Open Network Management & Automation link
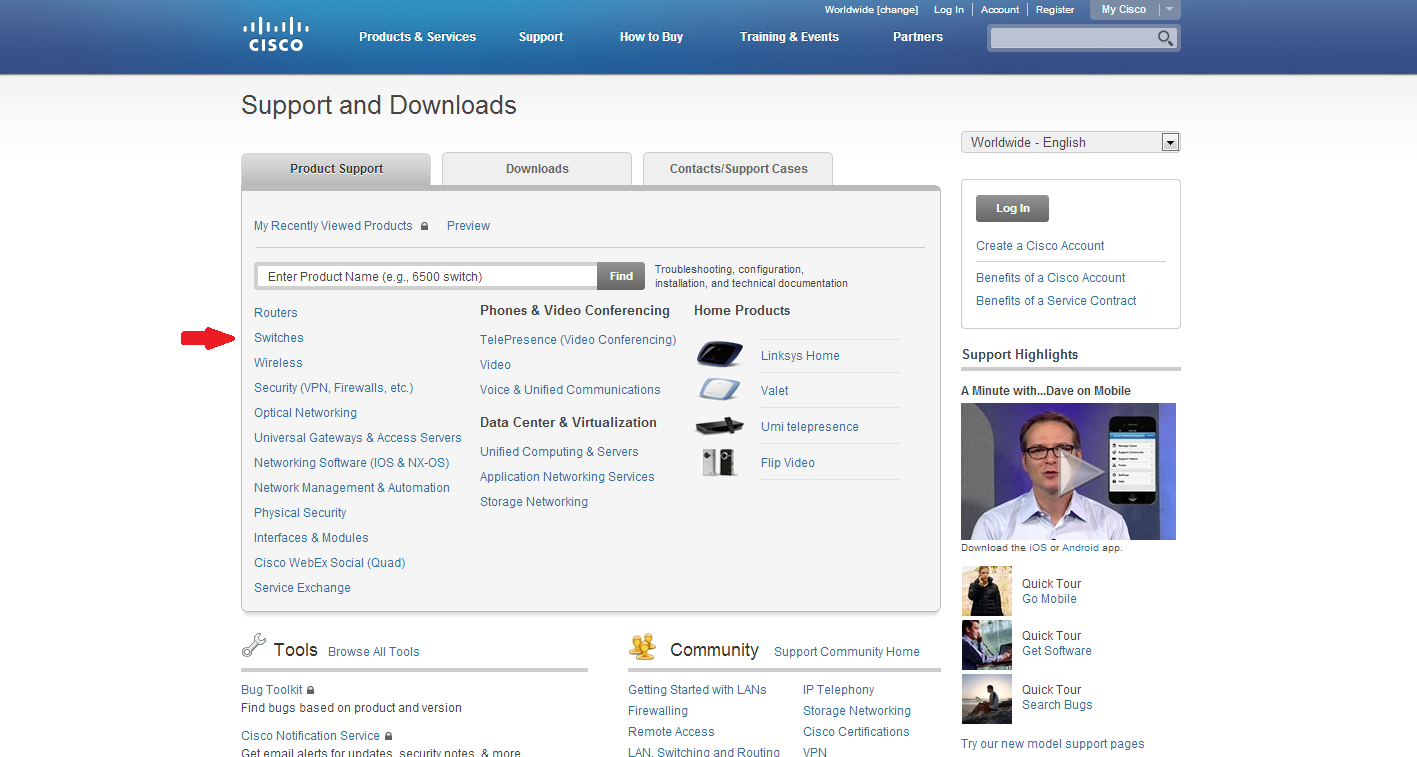The width and height of the screenshot is (1417, 757). (x=352, y=488)
